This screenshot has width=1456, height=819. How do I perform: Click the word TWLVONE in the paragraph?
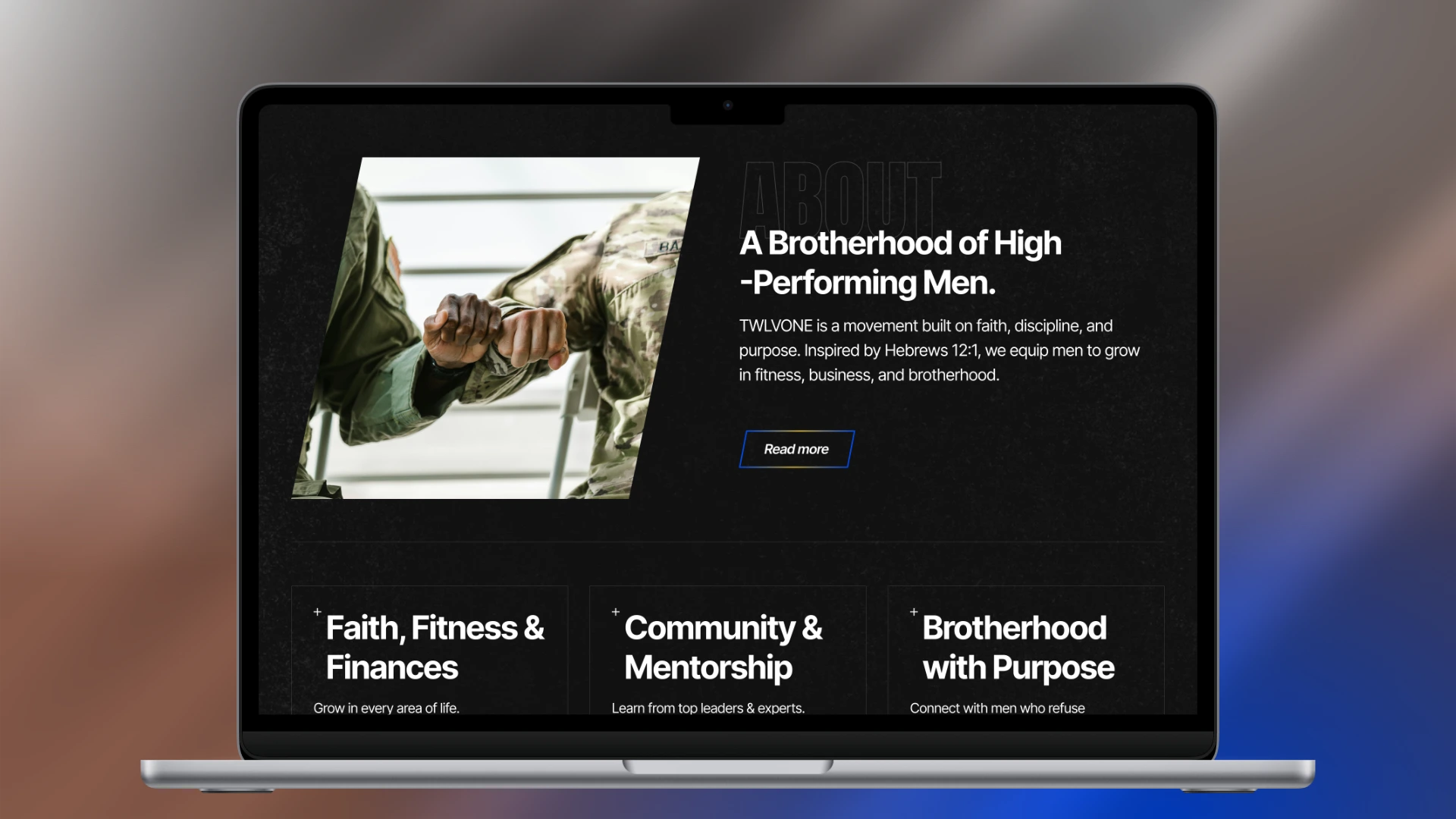point(775,326)
